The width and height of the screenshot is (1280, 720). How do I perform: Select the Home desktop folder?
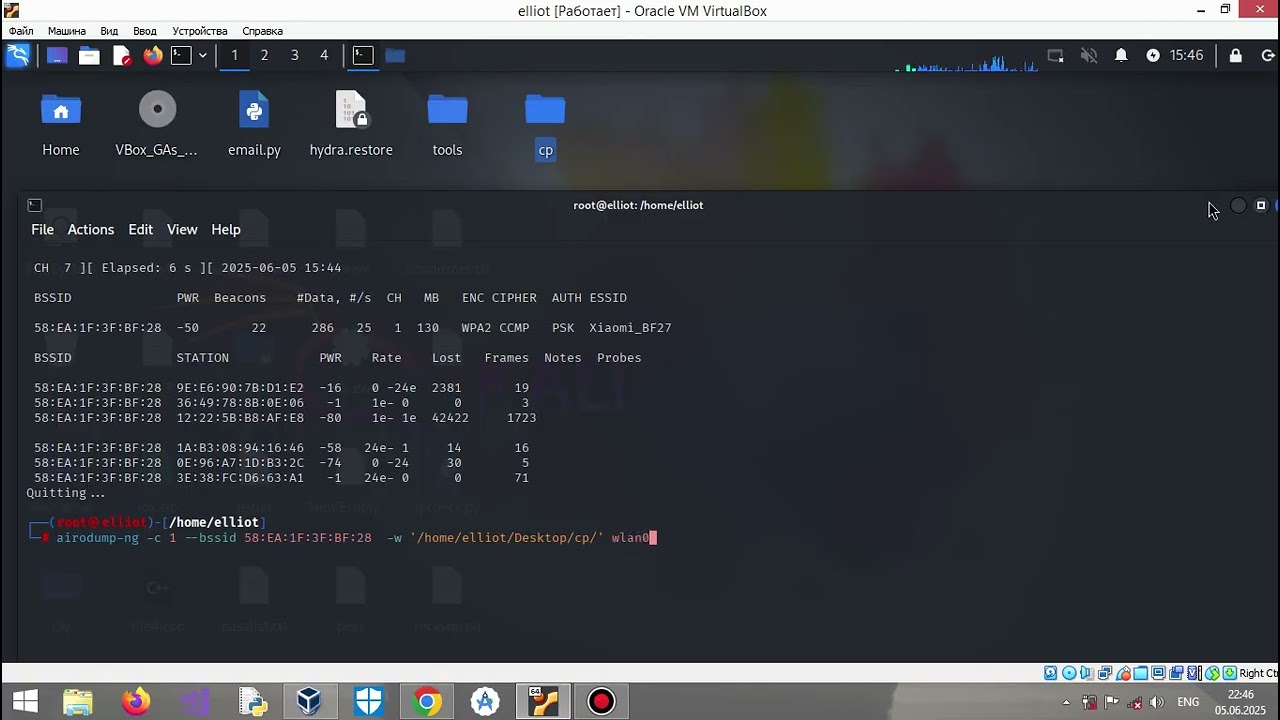[61, 125]
